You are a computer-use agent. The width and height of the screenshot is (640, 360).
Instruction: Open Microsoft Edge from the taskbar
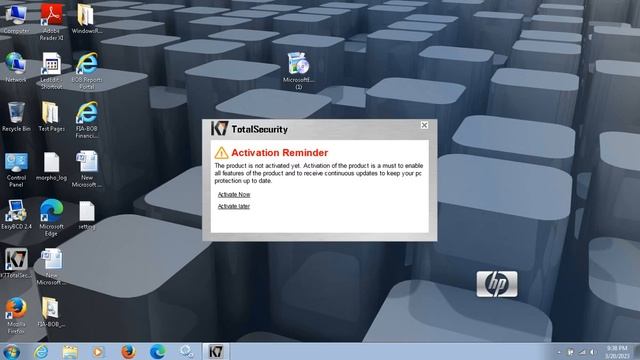coord(158,351)
